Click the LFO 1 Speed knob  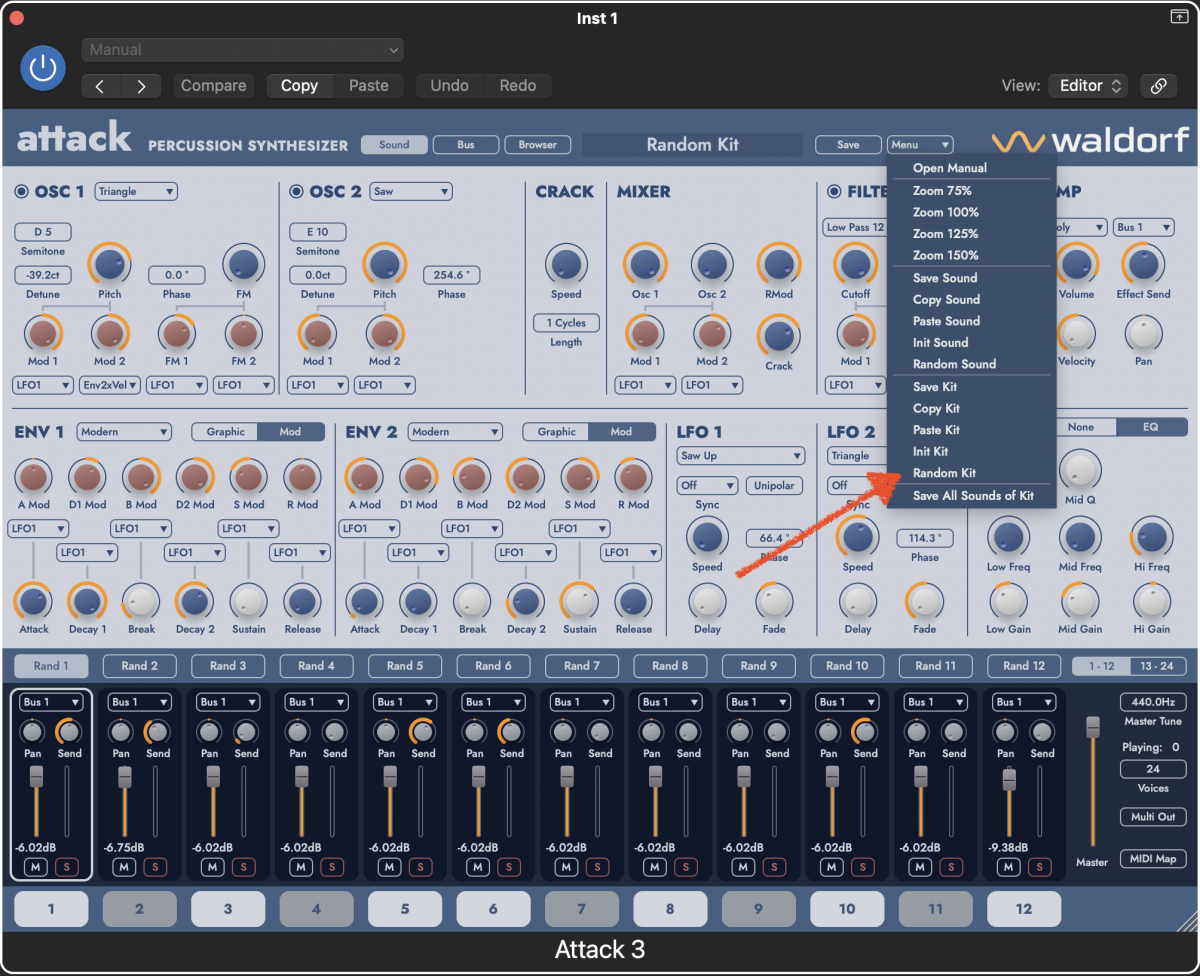[x=707, y=537]
